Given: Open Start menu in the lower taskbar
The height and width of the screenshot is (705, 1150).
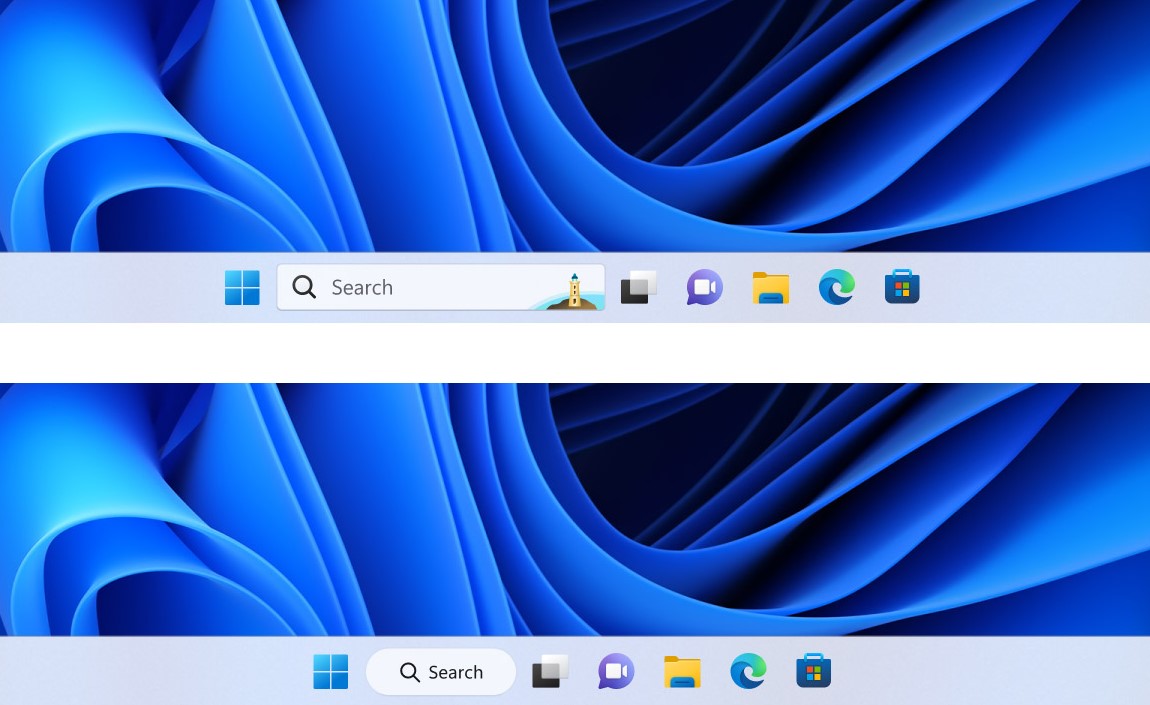Looking at the screenshot, I should tap(331, 671).
